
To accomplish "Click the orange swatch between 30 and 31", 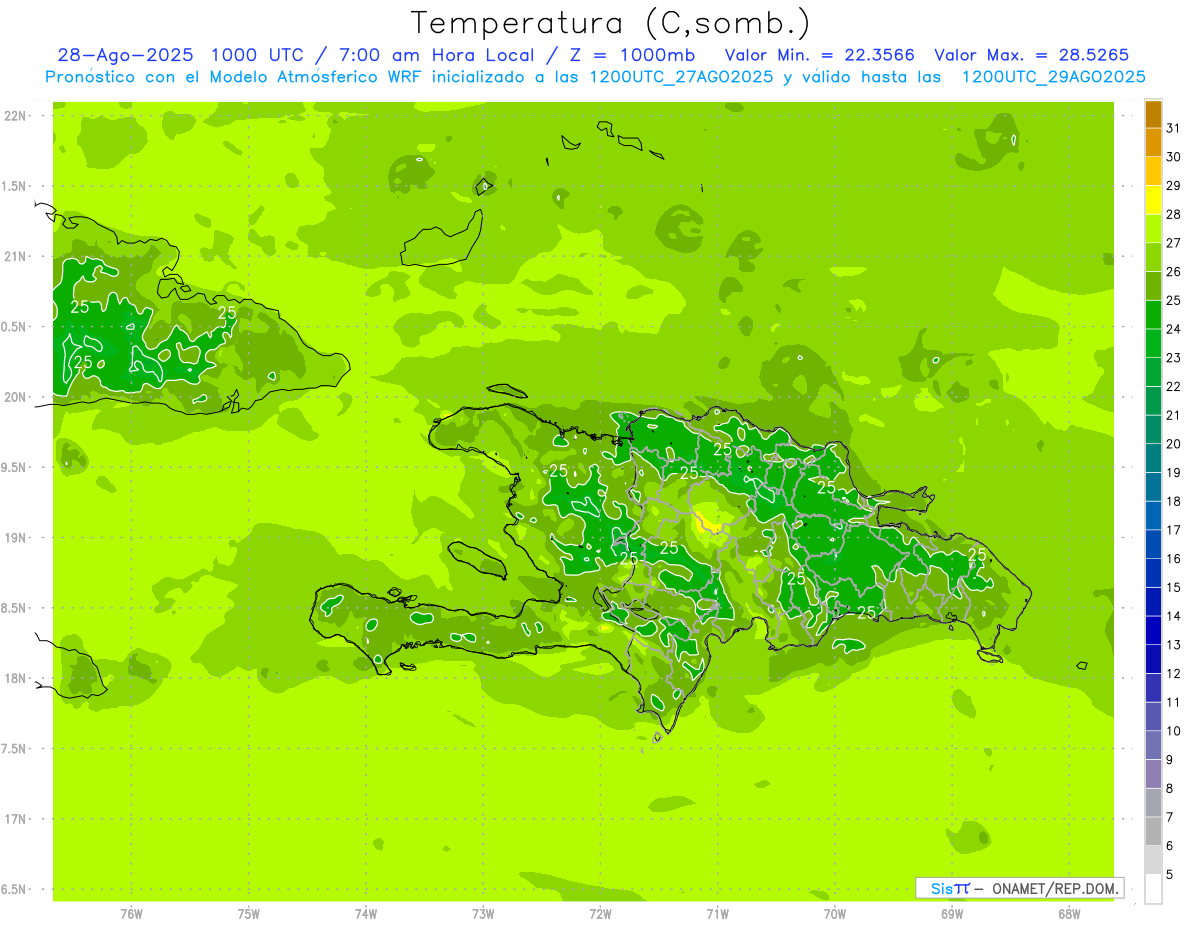I will tap(1153, 143).
